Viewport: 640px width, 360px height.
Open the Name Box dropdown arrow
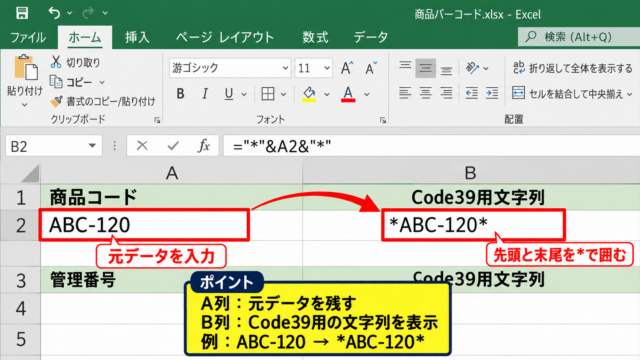pos(92,146)
